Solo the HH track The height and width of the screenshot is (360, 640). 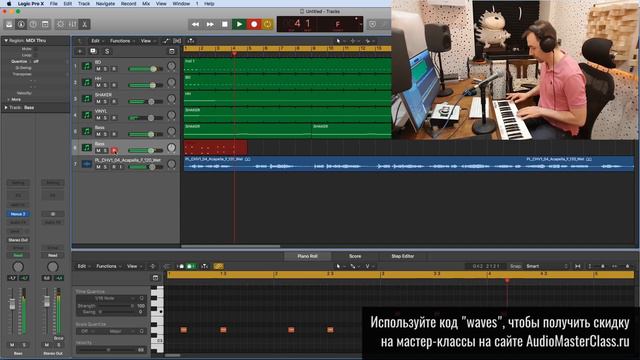pos(106,85)
